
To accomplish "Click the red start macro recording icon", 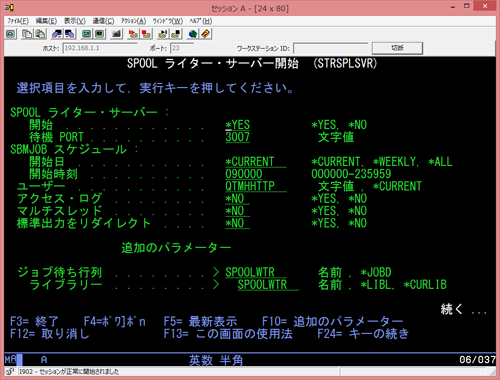I will (x=133, y=34).
